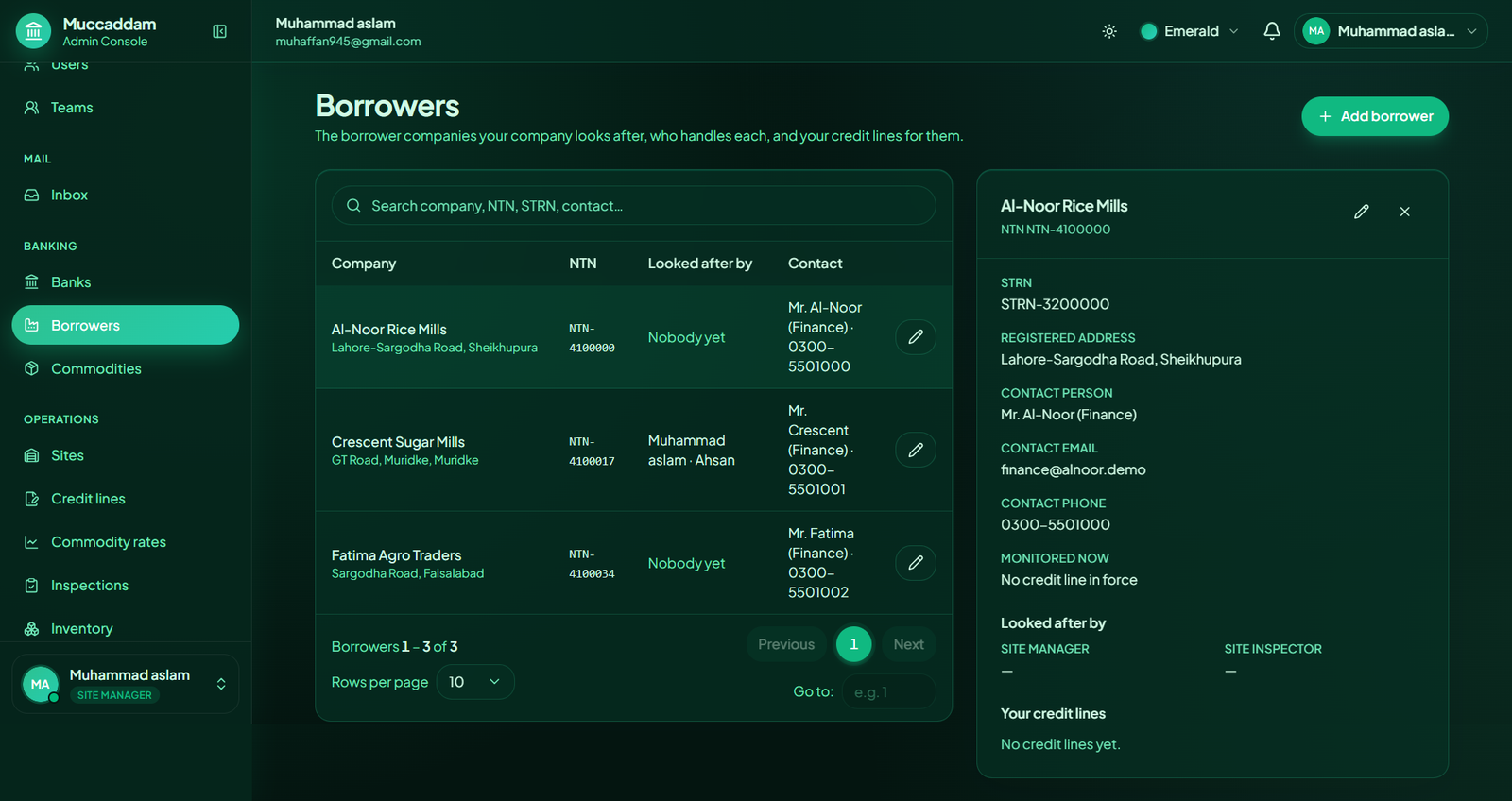1512x801 pixels.
Task: Click the finance@alnoor.demo email
Action: pyautogui.click(x=1074, y=469)
